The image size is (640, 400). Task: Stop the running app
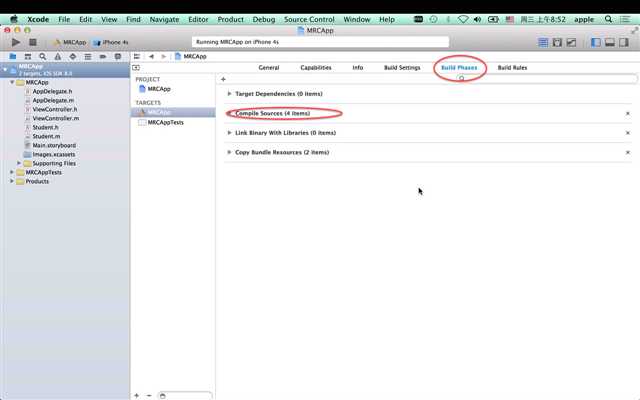pos(33,42)
